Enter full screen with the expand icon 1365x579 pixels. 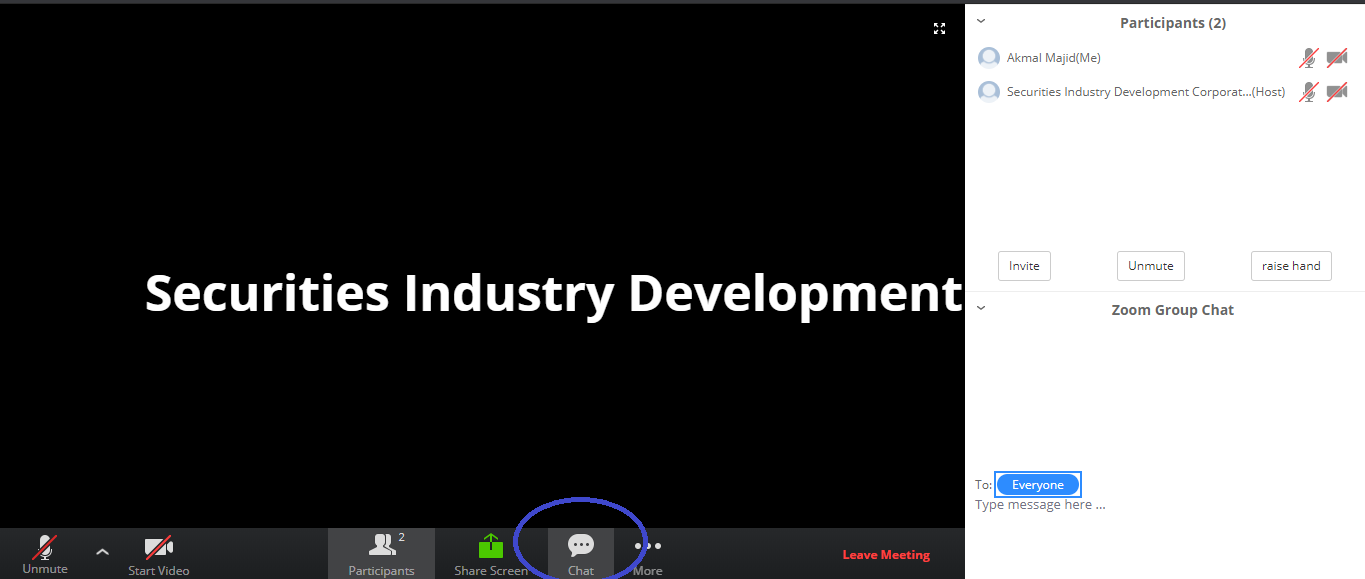[x=939, y=29]
